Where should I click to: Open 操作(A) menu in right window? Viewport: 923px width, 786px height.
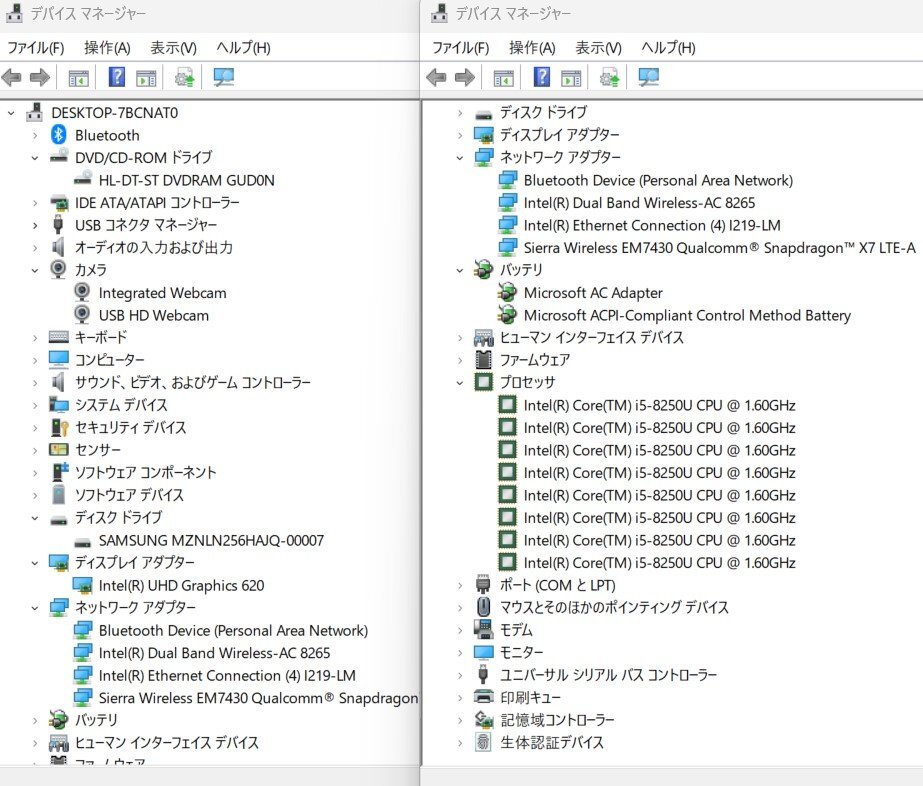532,48
